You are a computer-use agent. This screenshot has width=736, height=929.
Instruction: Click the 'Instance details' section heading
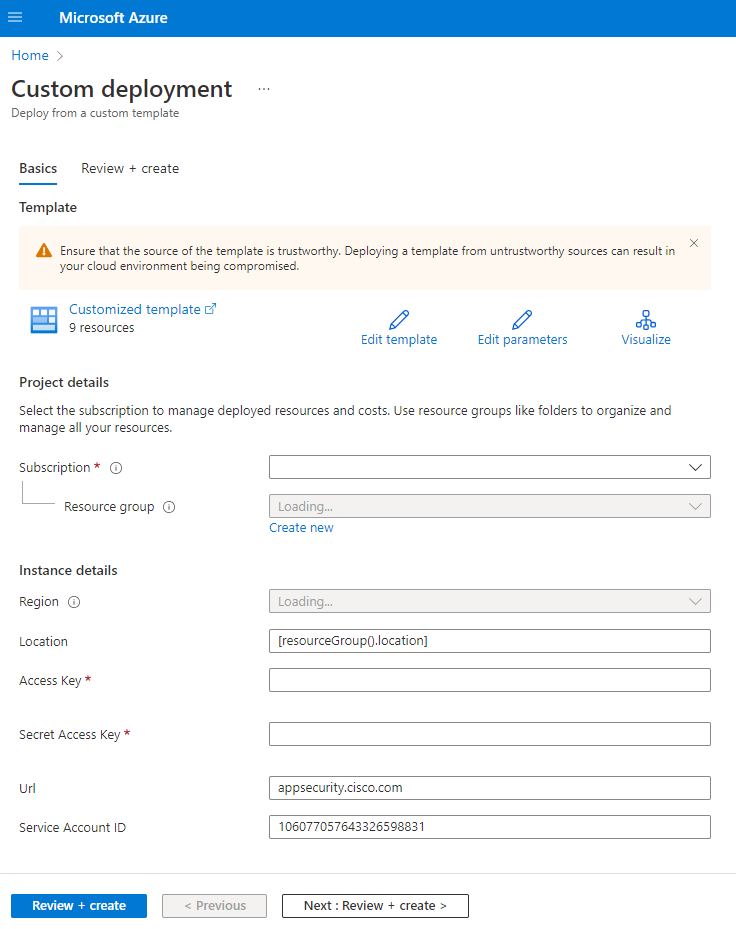(x=68, y=571)
